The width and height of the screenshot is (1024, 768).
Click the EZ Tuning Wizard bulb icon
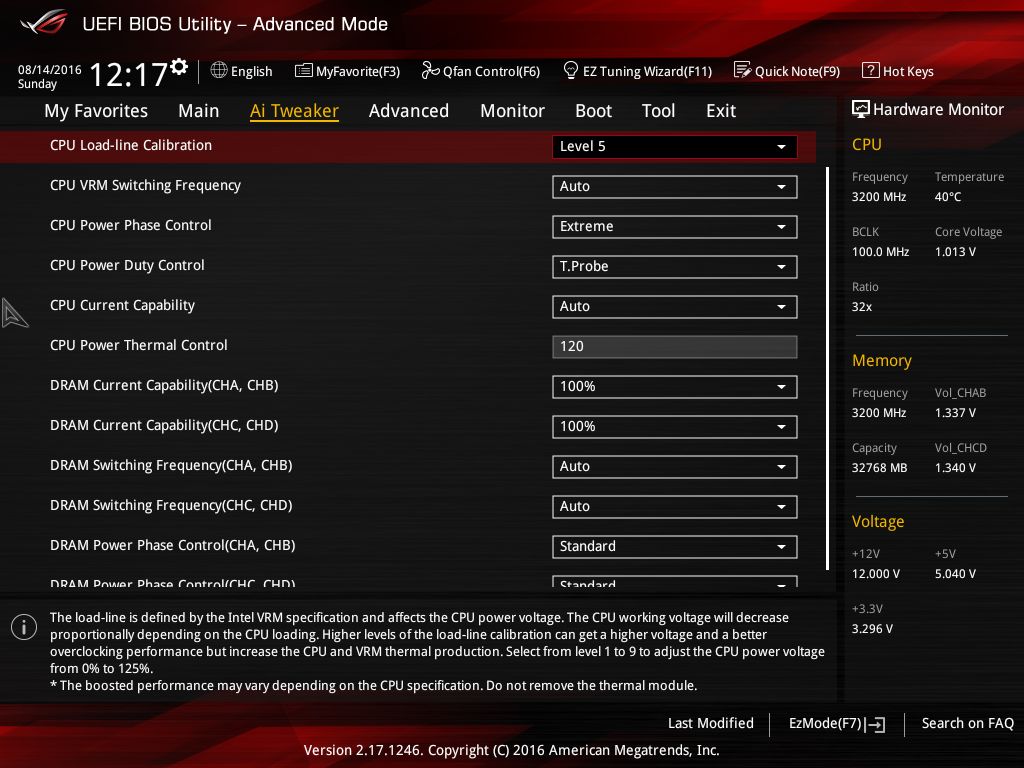click(570, 70)
